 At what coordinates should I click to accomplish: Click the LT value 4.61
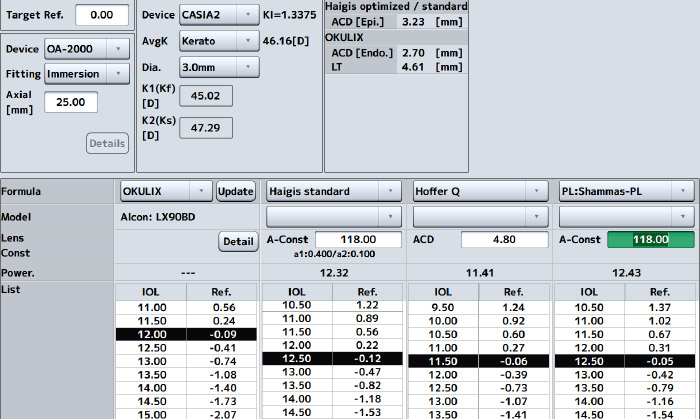coord(413,67)
